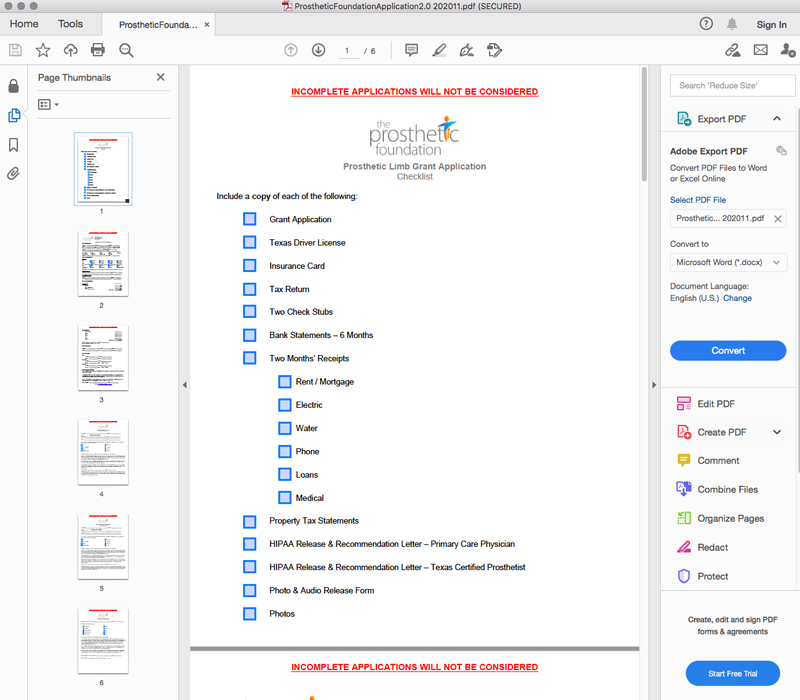The image size is (800, 700).
Task: Open the Bookmarks sidebar panel
Action: coord(14,145)
